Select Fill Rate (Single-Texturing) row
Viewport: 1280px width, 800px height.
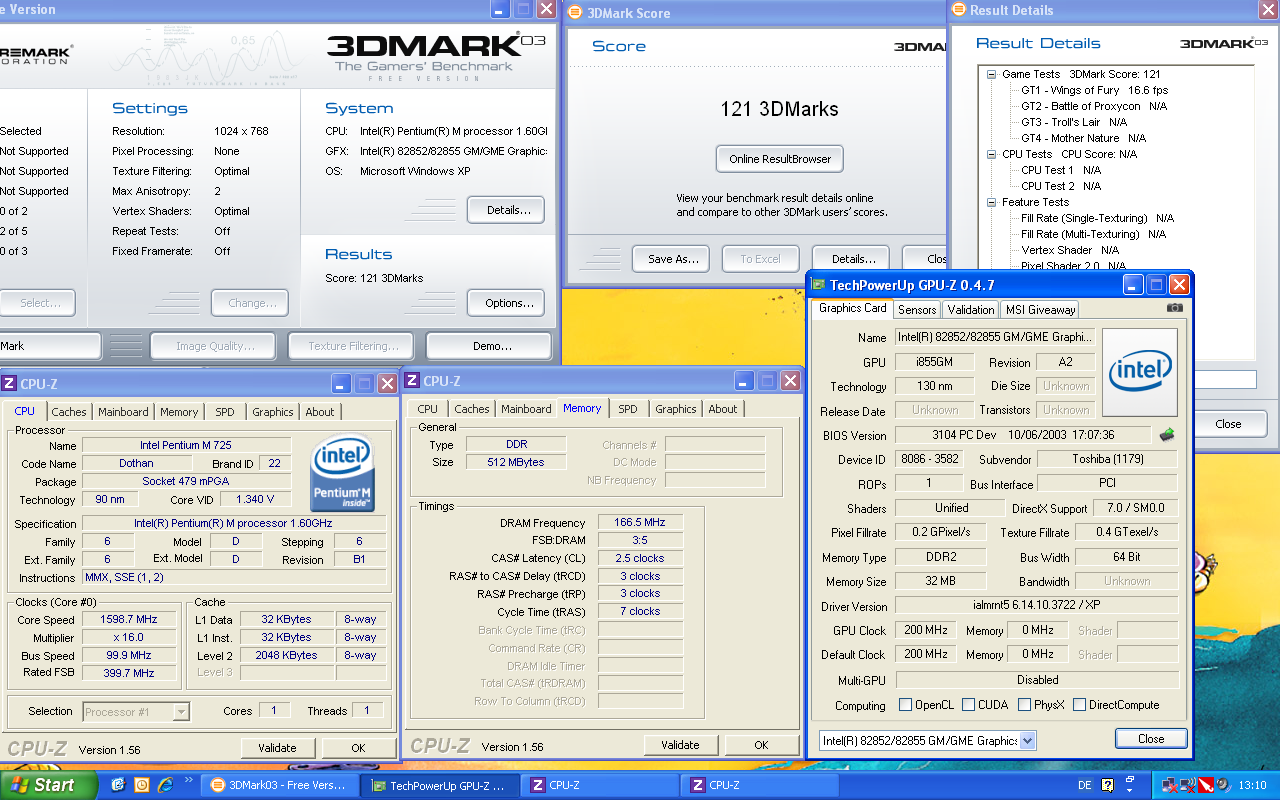pos(1097,218)
